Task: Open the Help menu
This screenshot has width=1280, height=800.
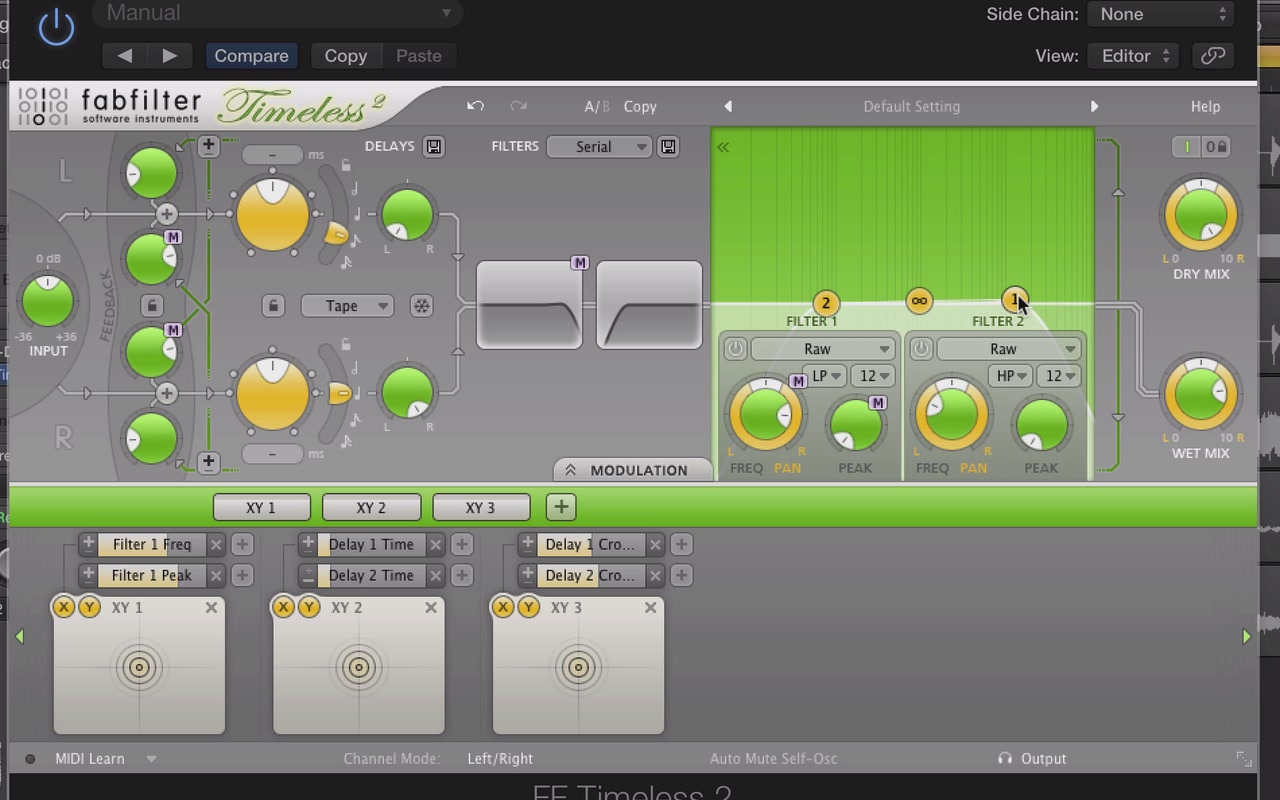Action: coord(1205,106)
